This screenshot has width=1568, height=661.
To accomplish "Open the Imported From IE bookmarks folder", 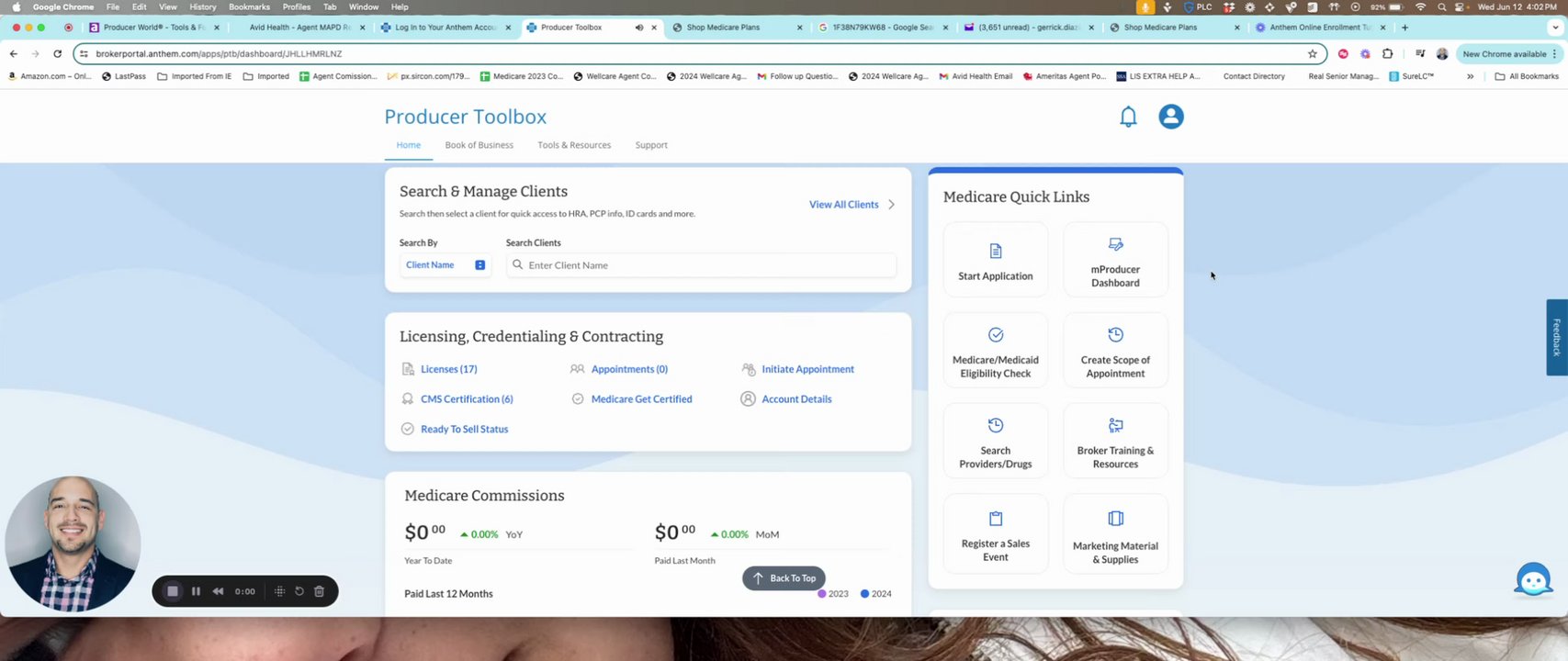I will pyautogui.click(x=195, y=76).
